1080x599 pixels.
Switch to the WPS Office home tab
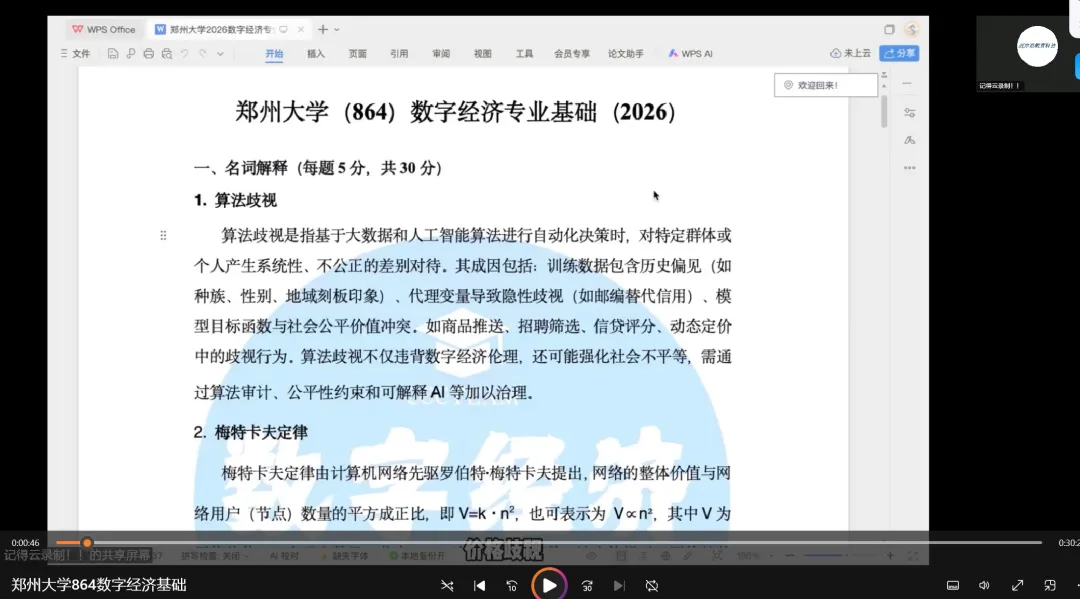pos(104,30)
